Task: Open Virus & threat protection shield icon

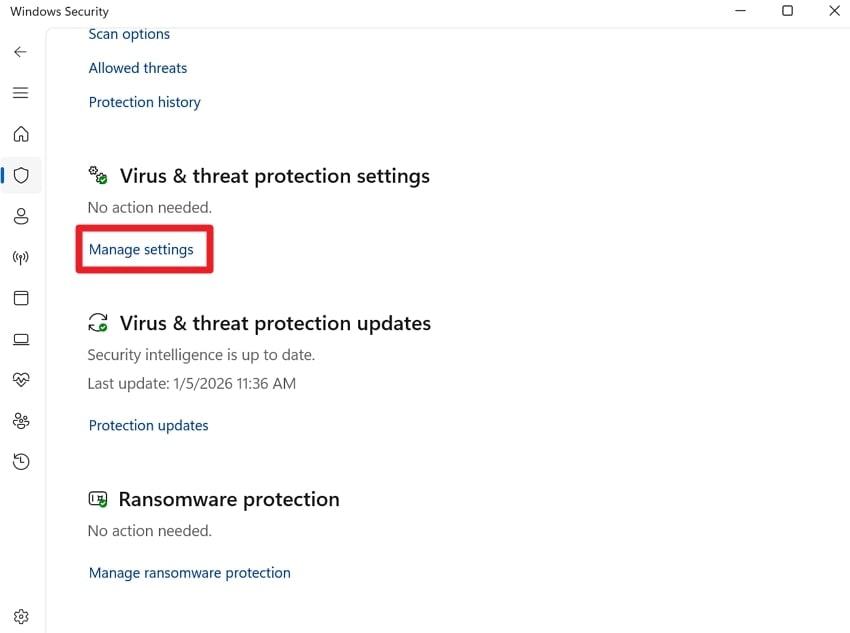Action: [x=20, y=175]
